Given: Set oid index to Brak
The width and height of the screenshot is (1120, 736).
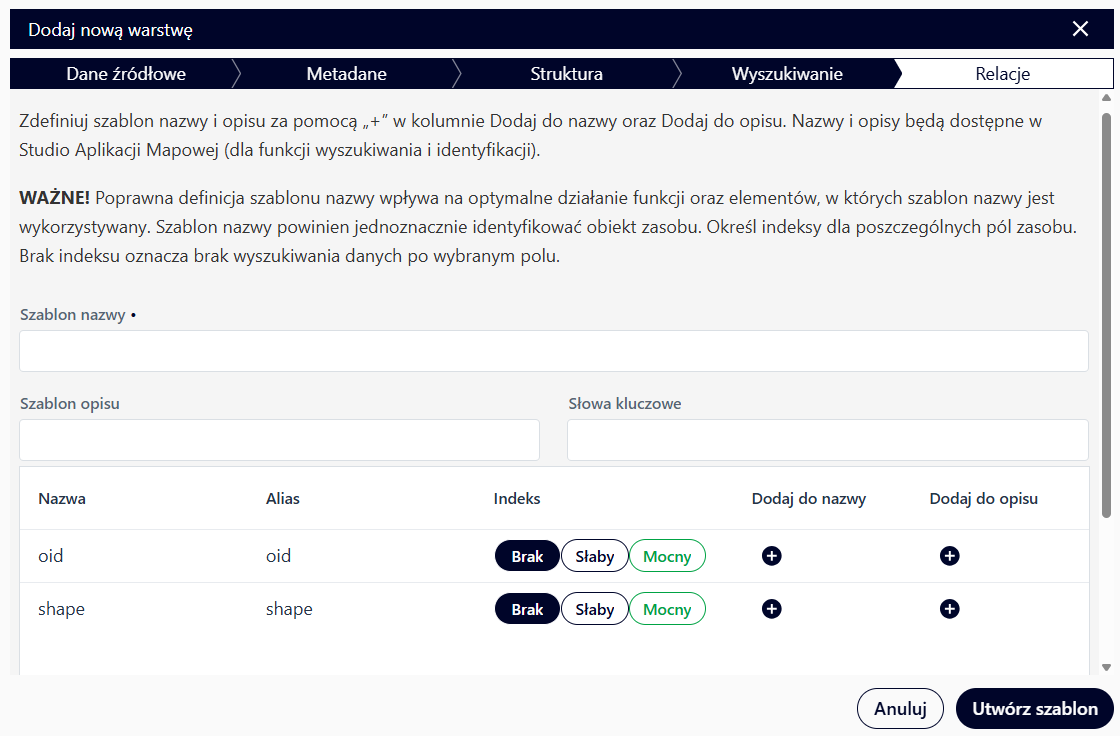Looking at the screenshot, I should pyautogui.click(x=527, y=556).
